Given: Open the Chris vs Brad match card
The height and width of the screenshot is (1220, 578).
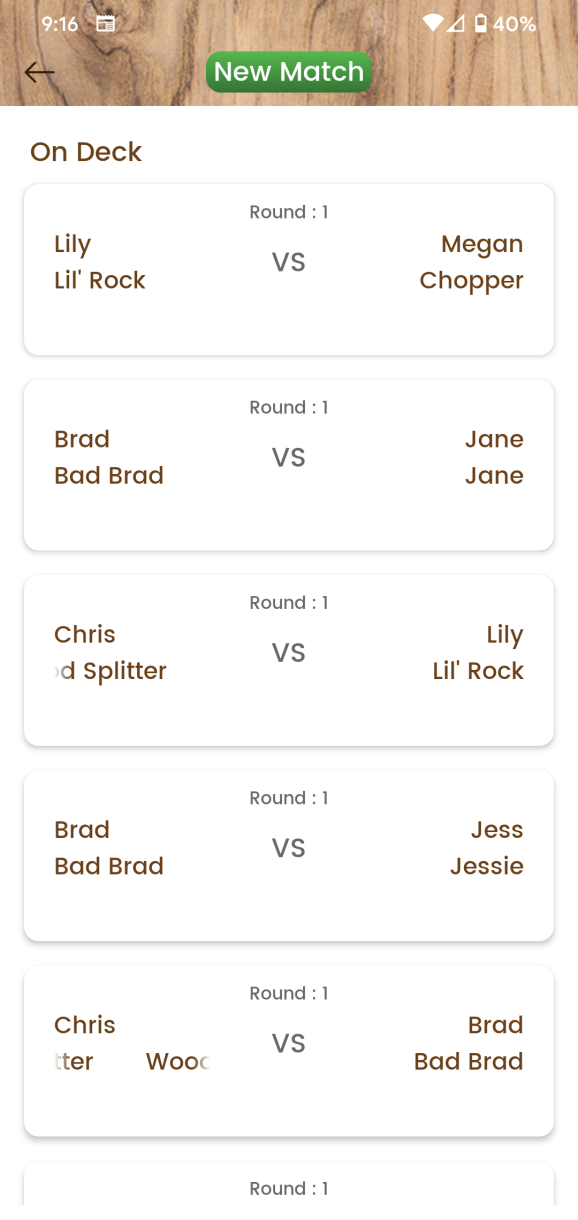Looking at the screenshot, I should 289,1050.
